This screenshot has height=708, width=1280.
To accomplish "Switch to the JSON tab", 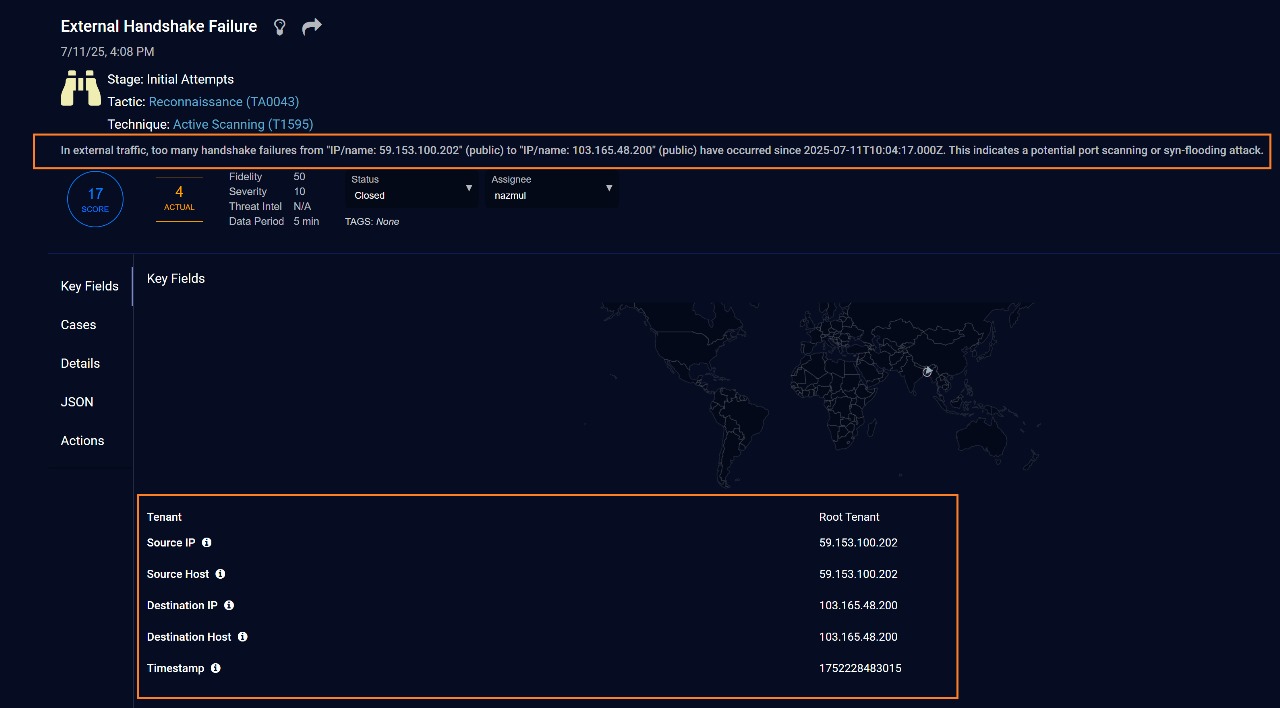I will coord(77,402).
